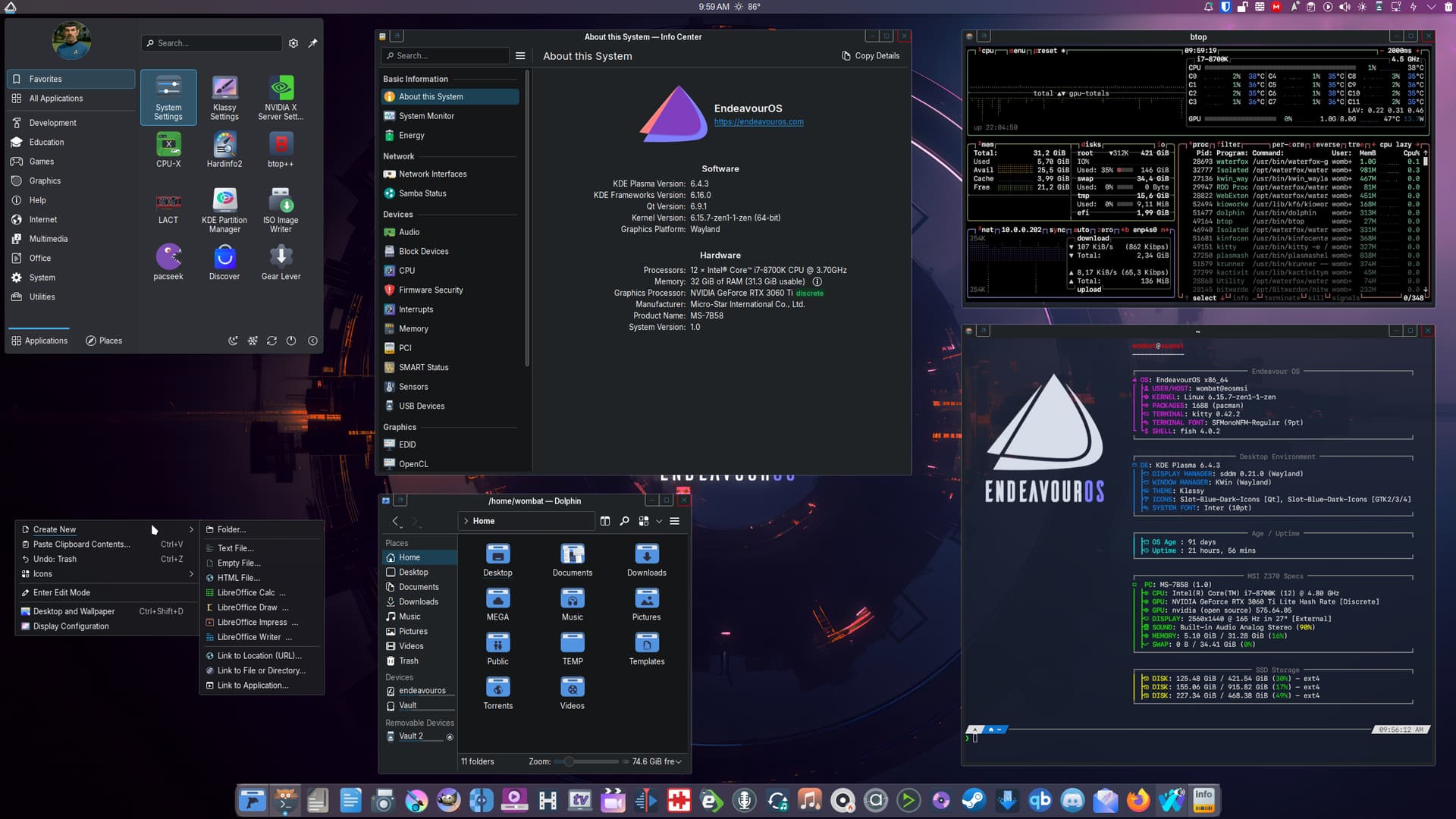Open the LACT GPU tool
Viewport: 1456px width, 819px height.
(x=168, y=206)
